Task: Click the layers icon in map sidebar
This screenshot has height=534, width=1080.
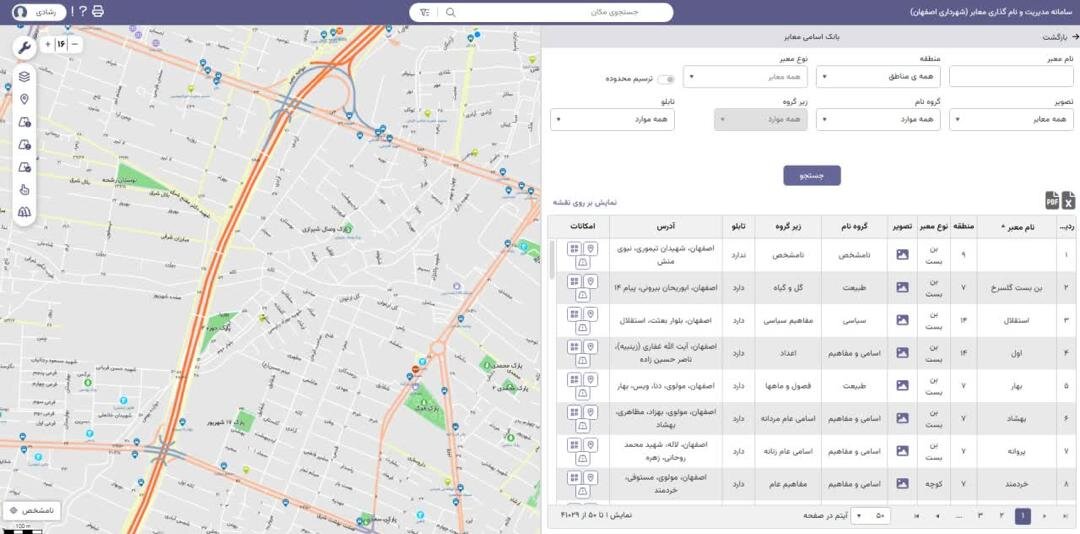Action: point(25,77)
